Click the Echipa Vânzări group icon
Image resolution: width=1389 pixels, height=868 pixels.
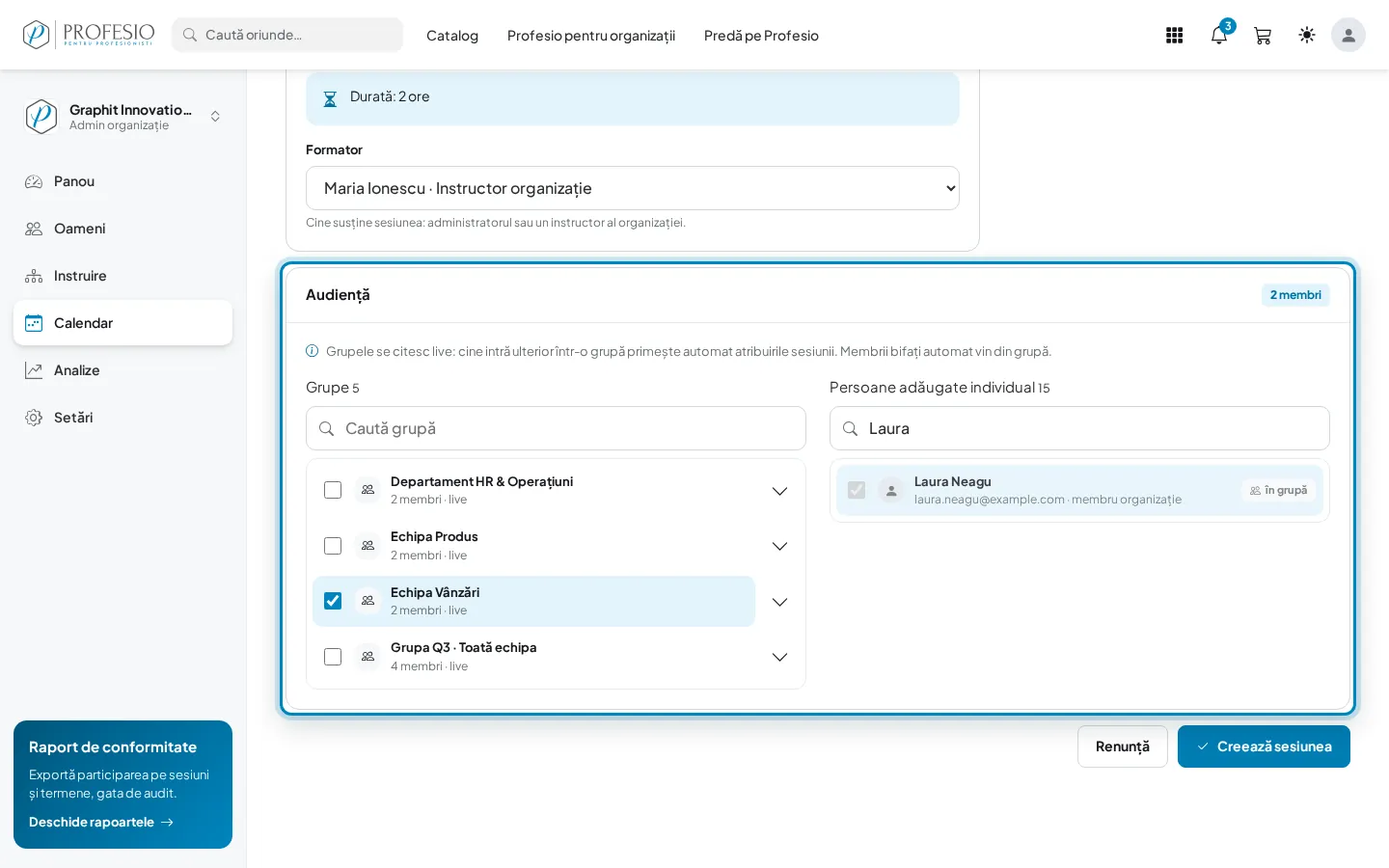[368, 601]
